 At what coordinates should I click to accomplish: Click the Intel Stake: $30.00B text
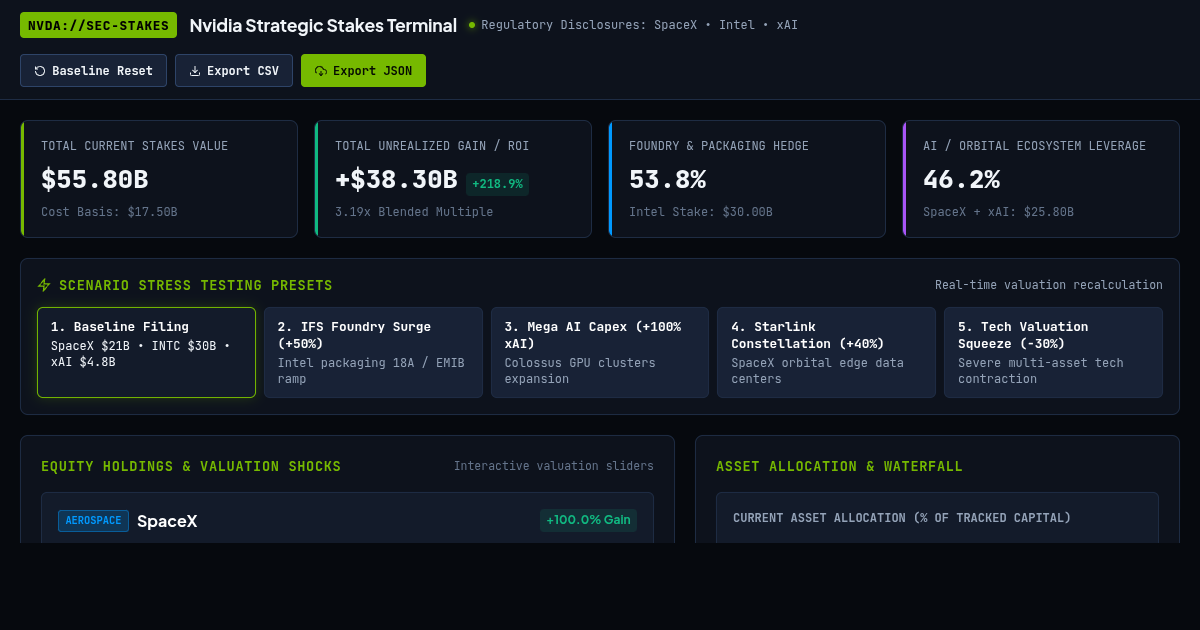point(701,212)
